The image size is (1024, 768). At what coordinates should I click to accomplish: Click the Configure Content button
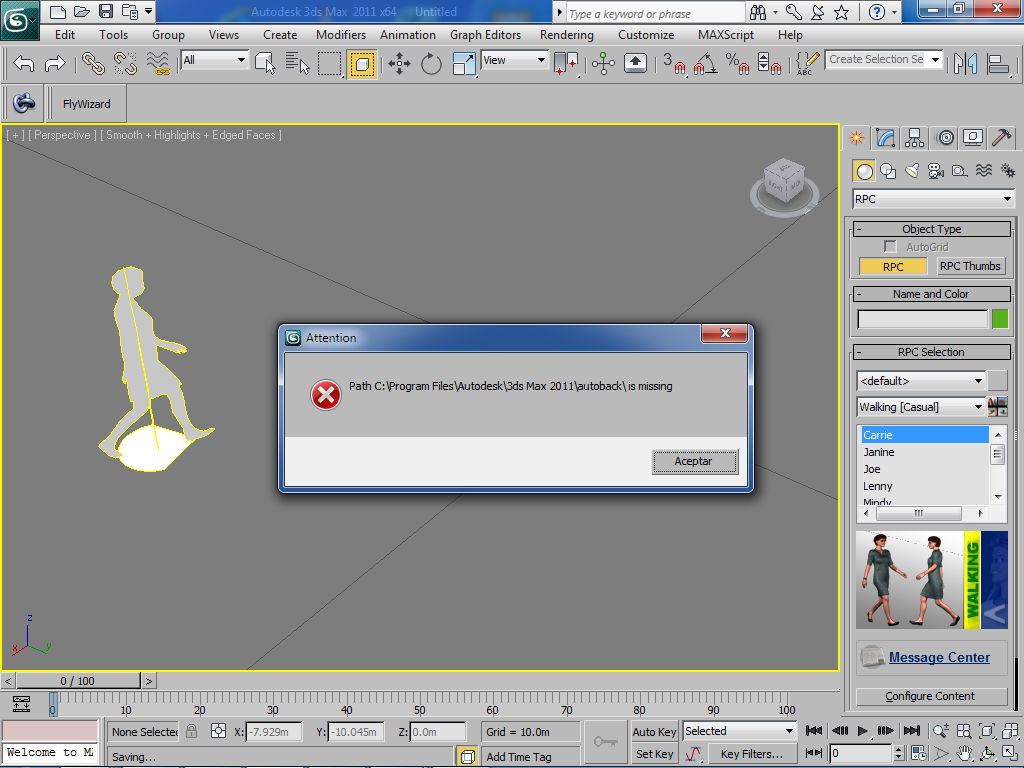click(930, 696)
